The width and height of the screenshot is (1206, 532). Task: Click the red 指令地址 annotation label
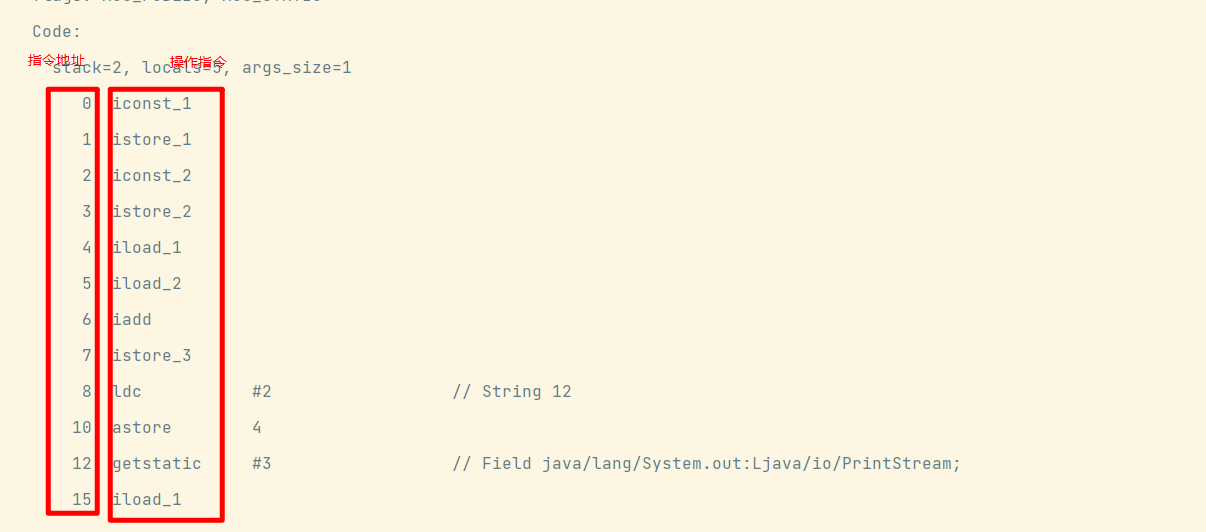coord(57,60)
